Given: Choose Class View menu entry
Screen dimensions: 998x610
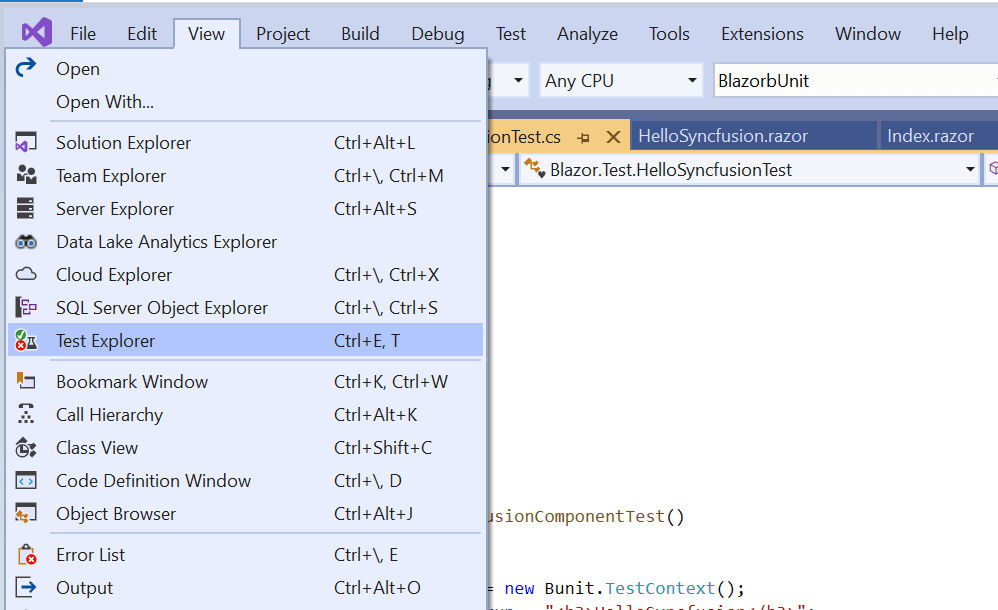Looking at the screenshot, I should coord(245,448).
